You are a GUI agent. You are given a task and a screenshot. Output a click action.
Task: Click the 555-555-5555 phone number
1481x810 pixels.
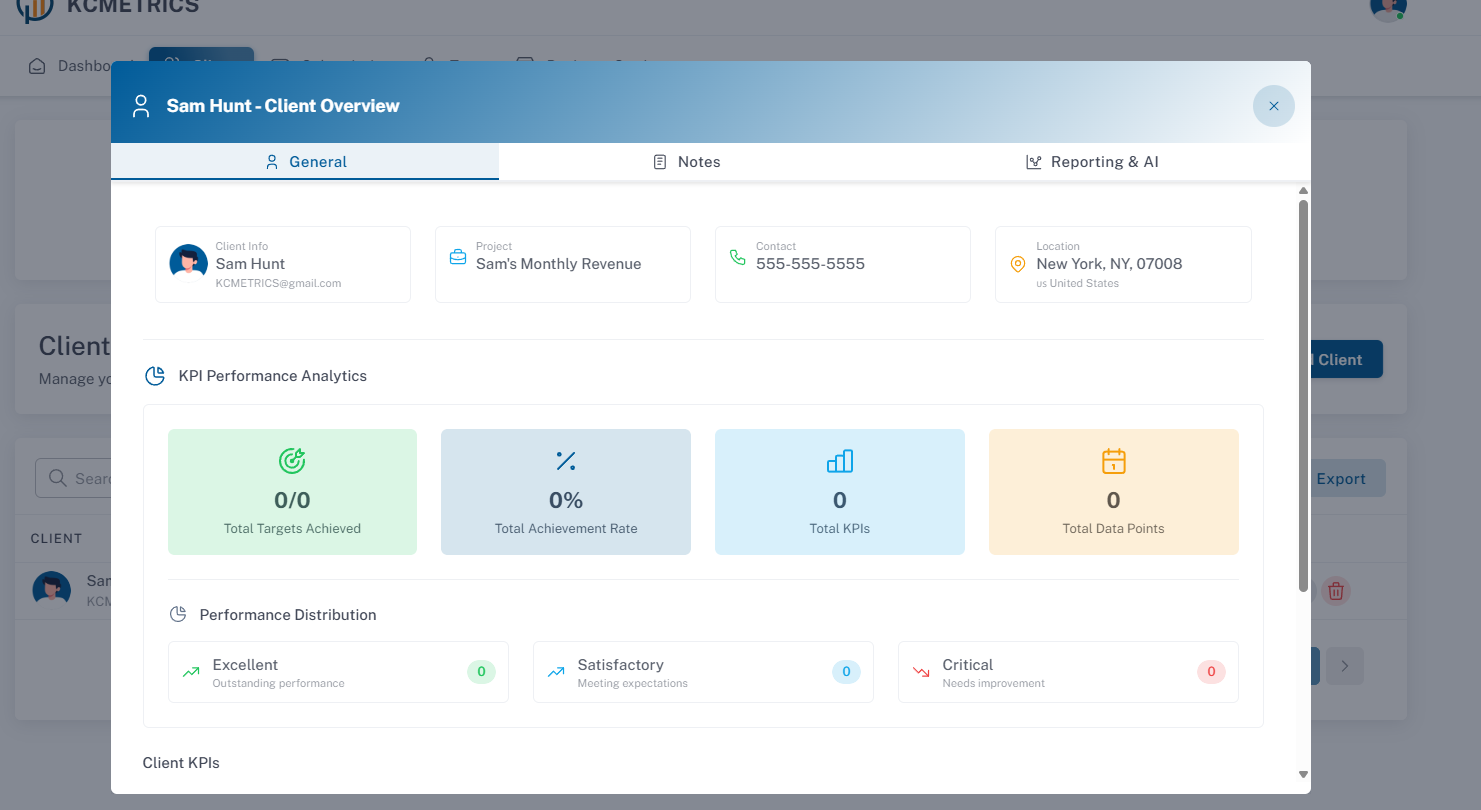[810, 264]
